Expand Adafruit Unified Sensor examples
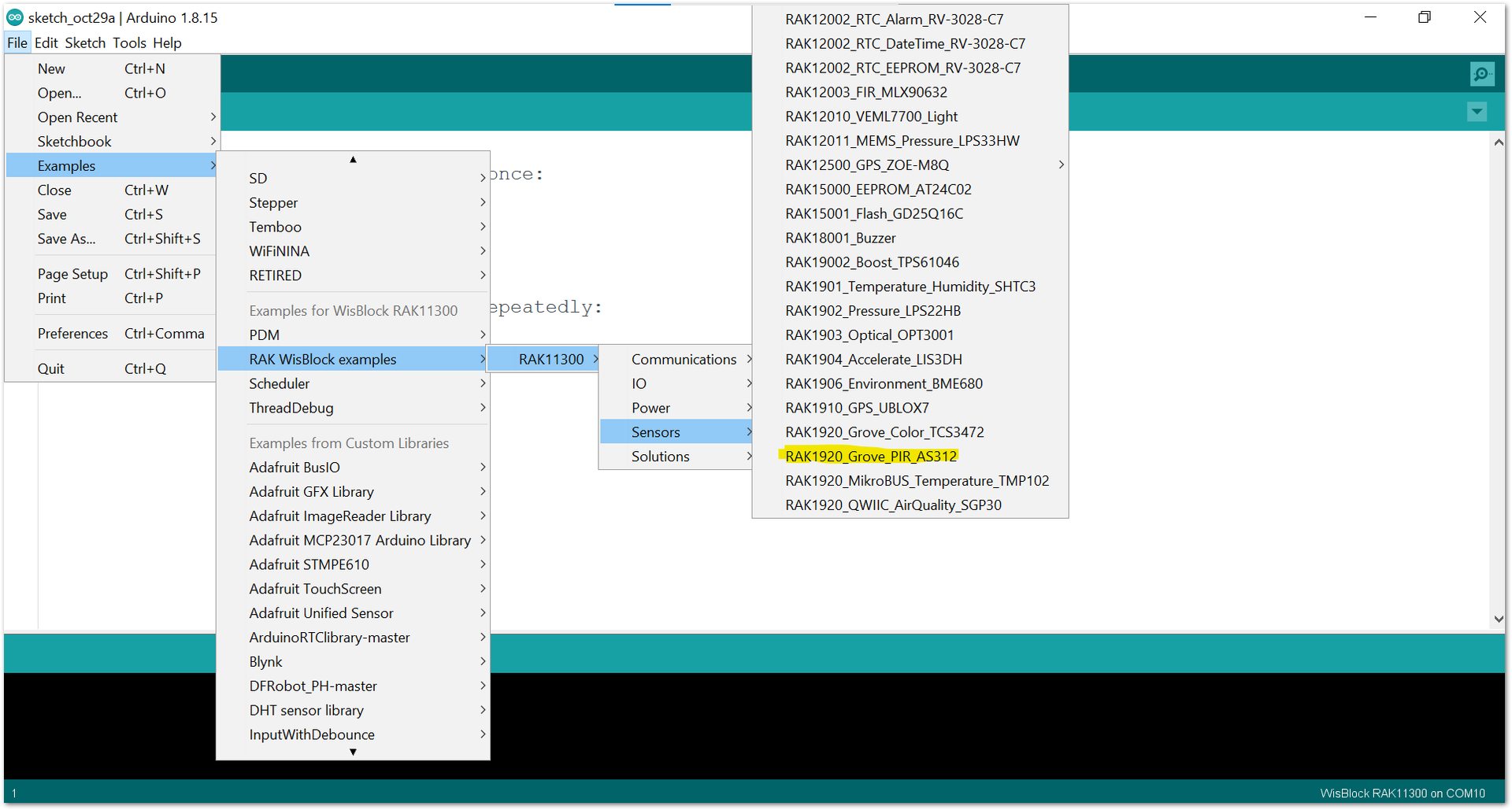This screenshot has height=810, width=1512. [354, 613]
